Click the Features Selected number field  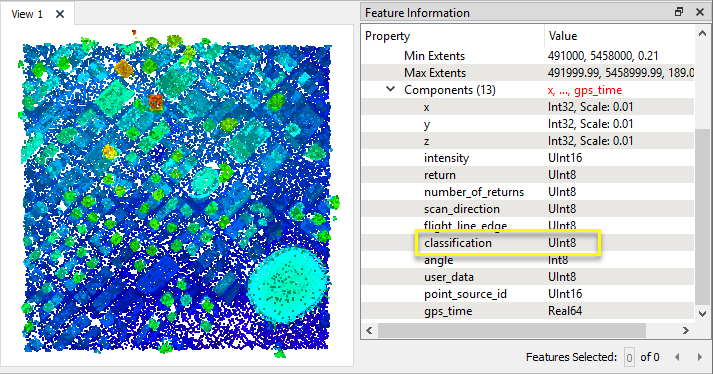(x=629, y=358)
